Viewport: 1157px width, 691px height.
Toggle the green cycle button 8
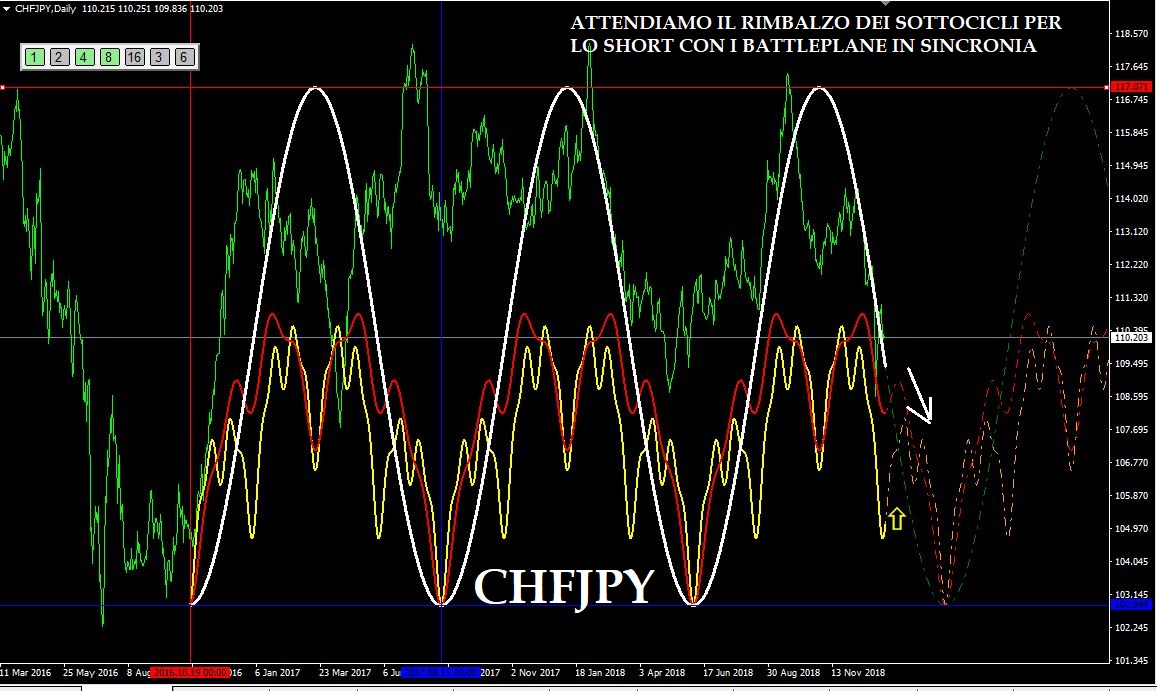[x=108, y=57]
